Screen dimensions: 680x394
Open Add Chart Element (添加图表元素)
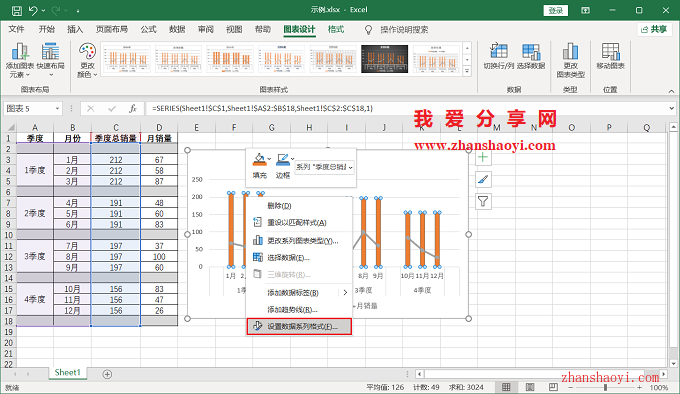tap(20, 60)
